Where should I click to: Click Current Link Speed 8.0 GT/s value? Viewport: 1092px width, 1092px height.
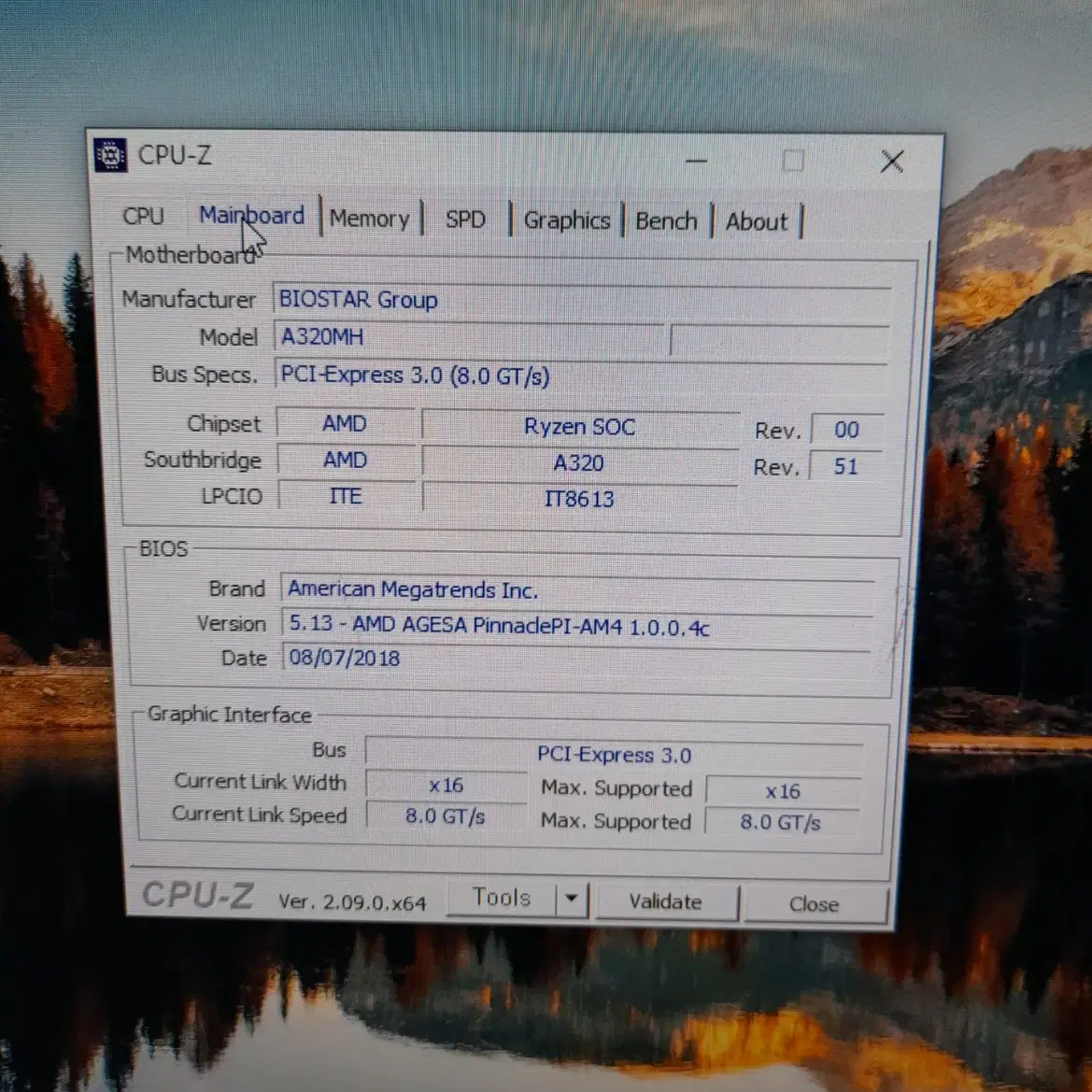pyautogui.click(x=446, y=816)
